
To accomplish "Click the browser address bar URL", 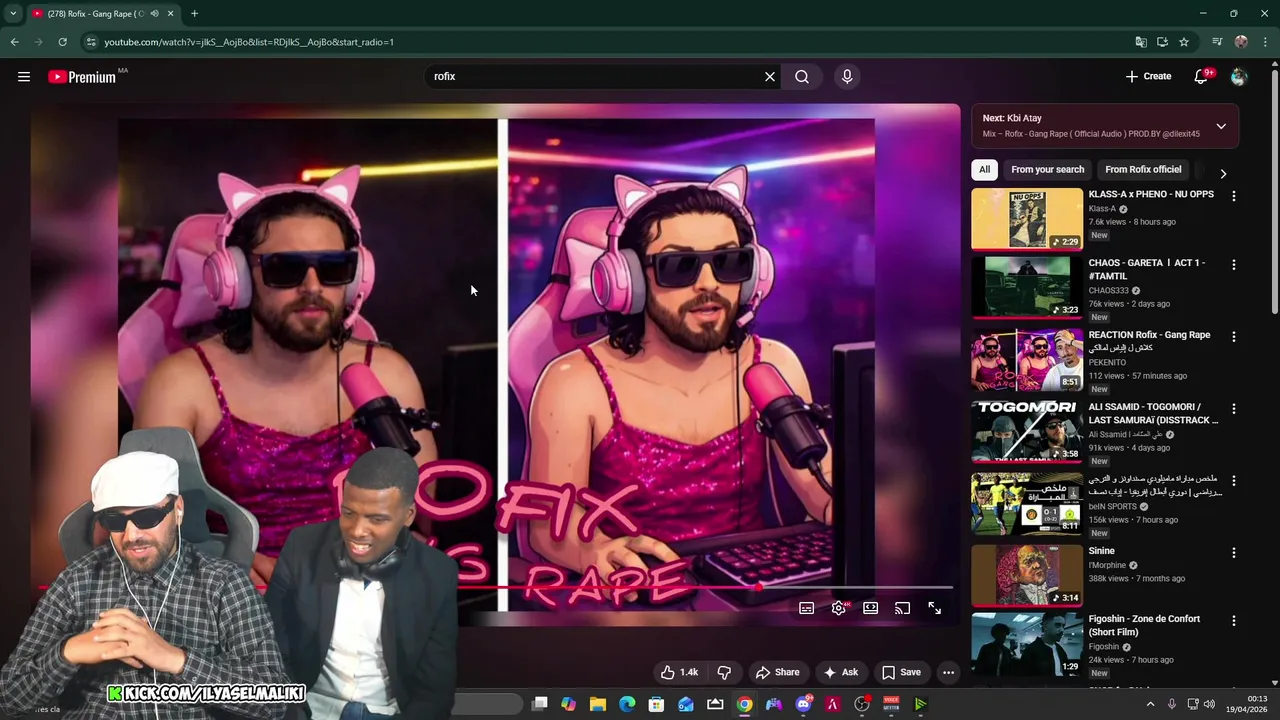I will click(x=249, y=42).
